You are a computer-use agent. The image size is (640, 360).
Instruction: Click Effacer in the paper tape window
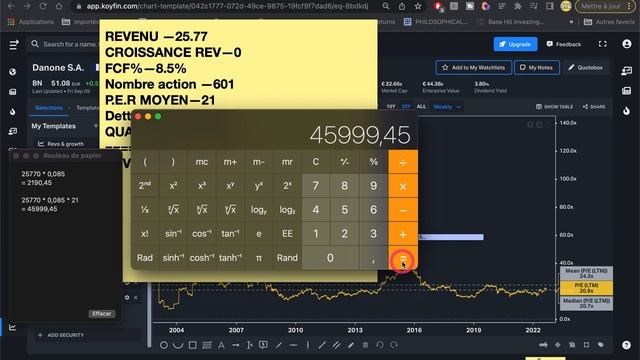(x=102, y=313)
